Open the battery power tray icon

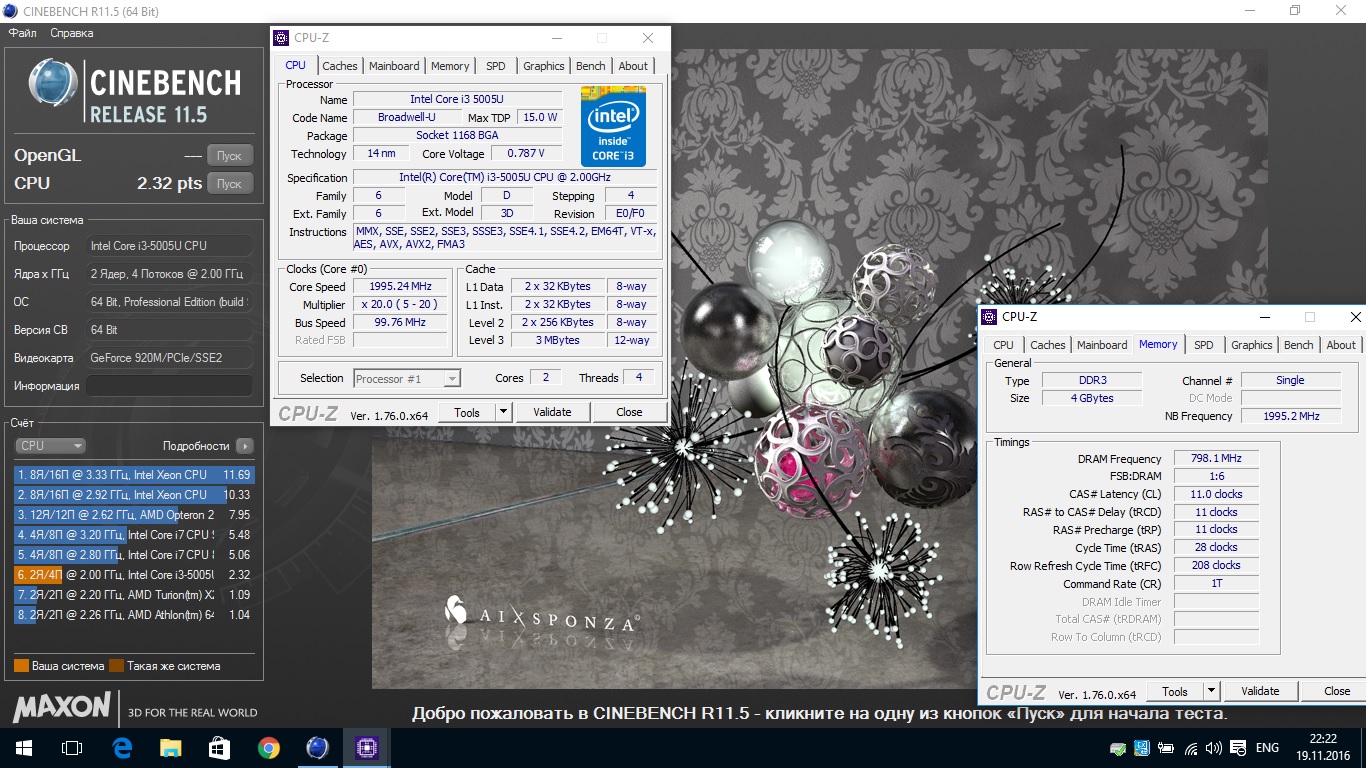point(1166,748)
